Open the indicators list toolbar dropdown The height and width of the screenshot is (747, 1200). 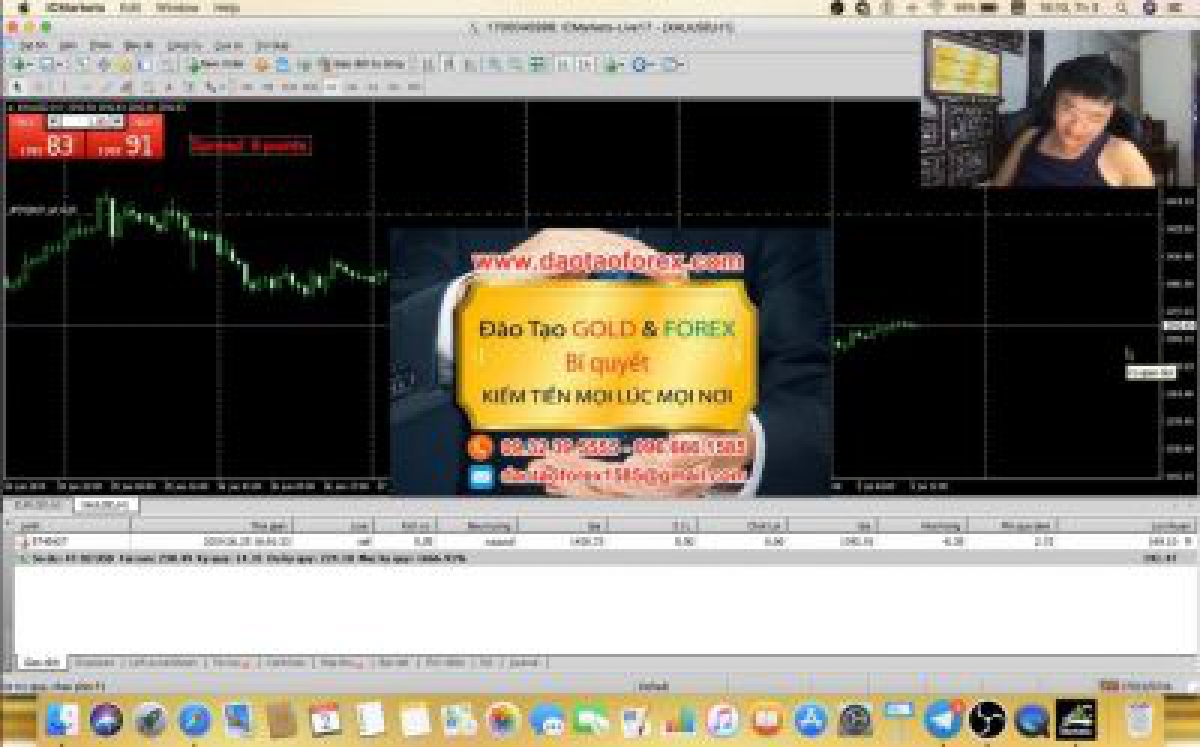(x=614, y=64)
